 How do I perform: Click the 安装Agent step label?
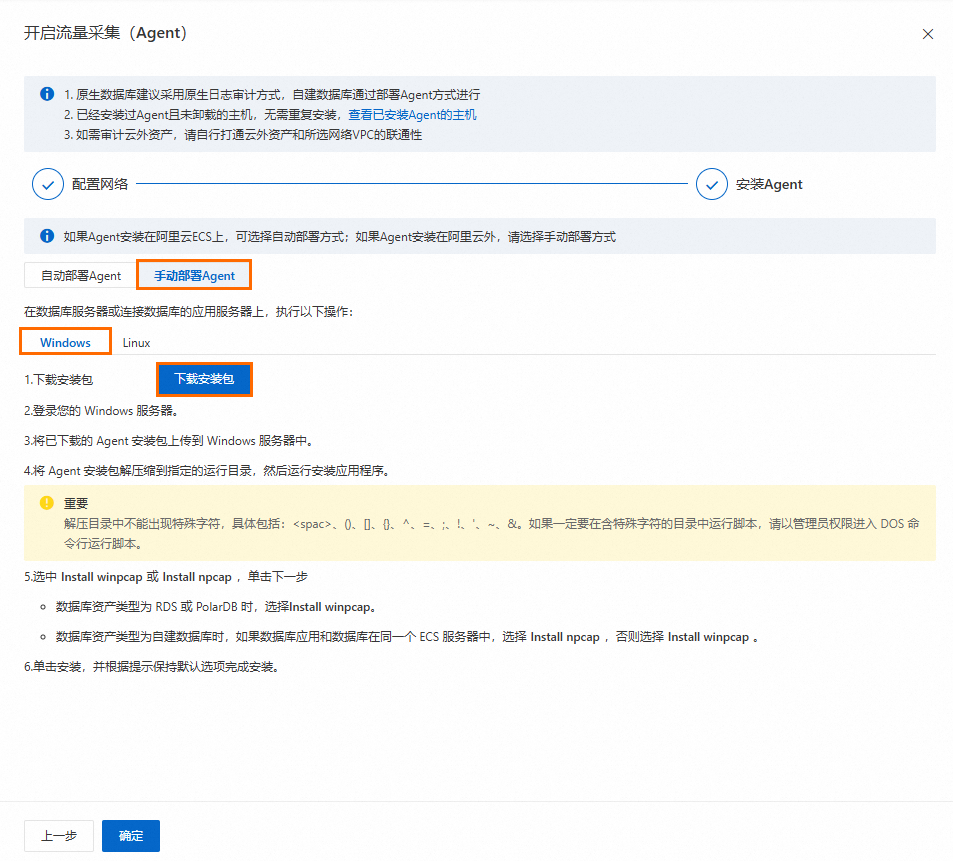[769, 184]
